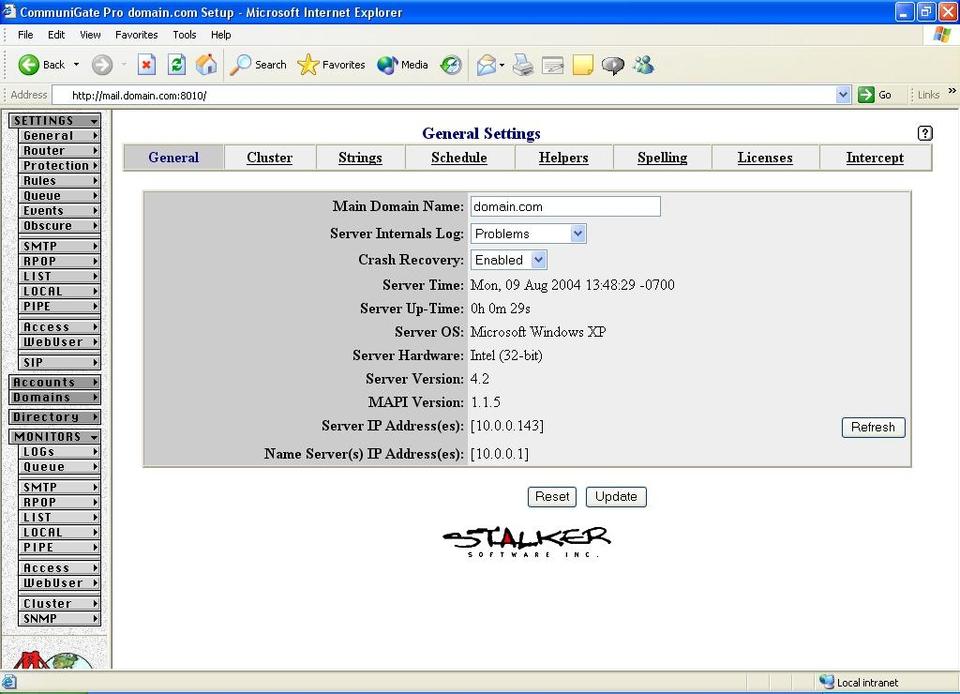The width and height of the screenshot is (960, 694).
Task: Expand the address bar URL dropdown
Action: click(x=843, y=95)
